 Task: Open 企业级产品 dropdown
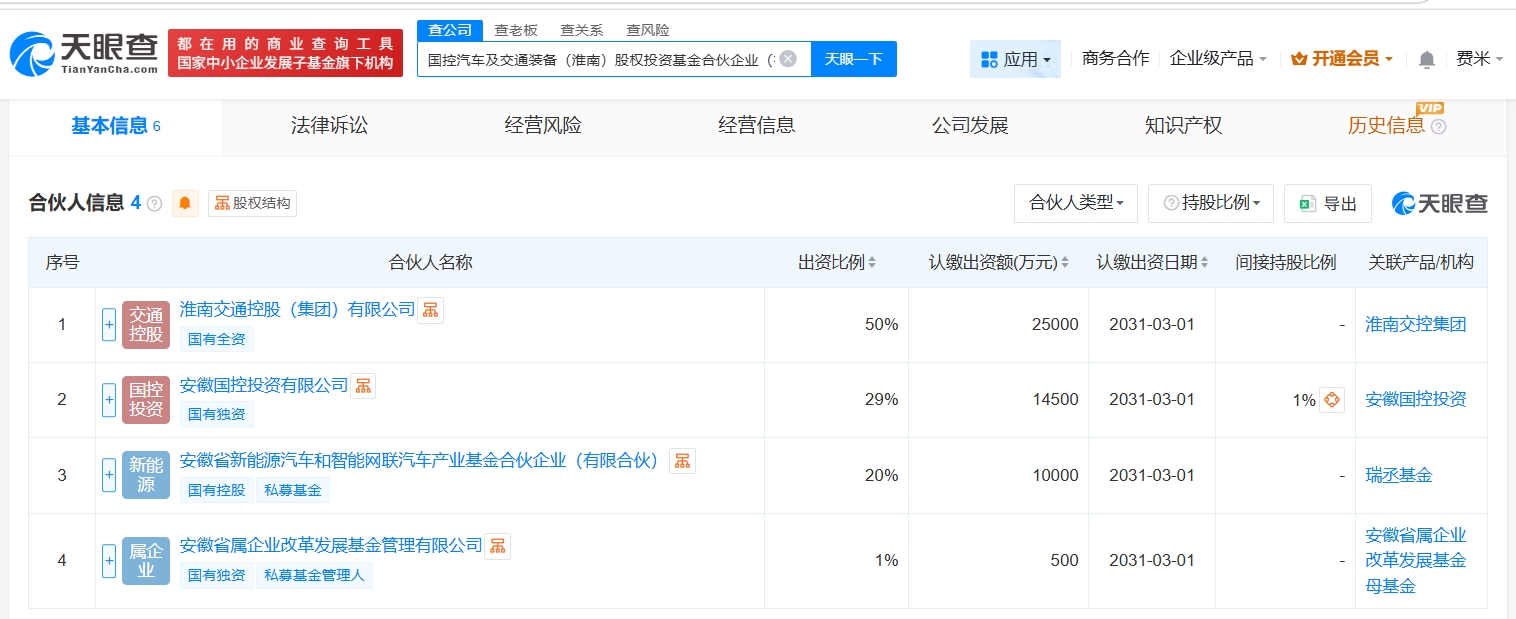pos(1218,59)
